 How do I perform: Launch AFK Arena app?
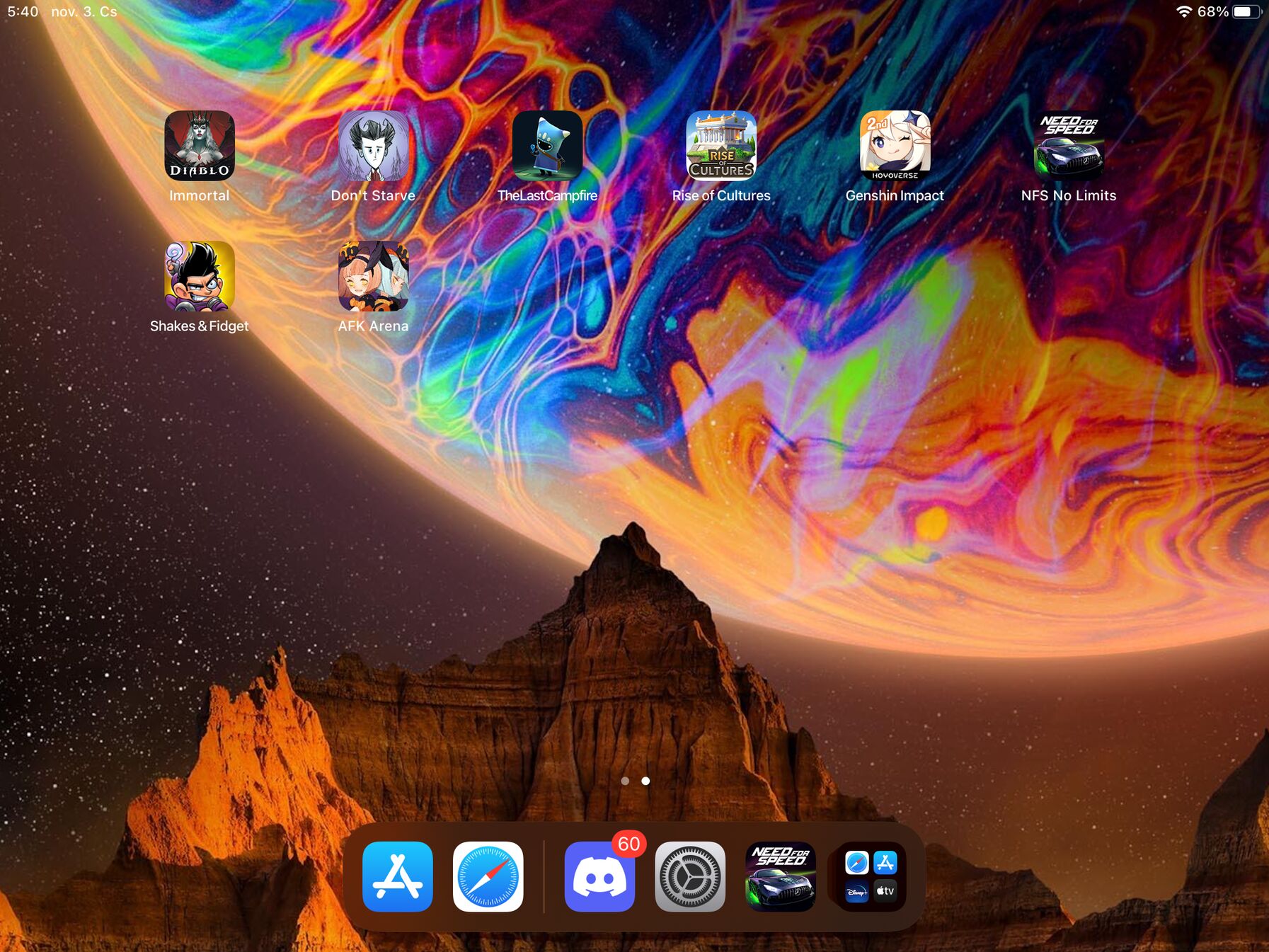pyautogui.click(x=374, y=276)
